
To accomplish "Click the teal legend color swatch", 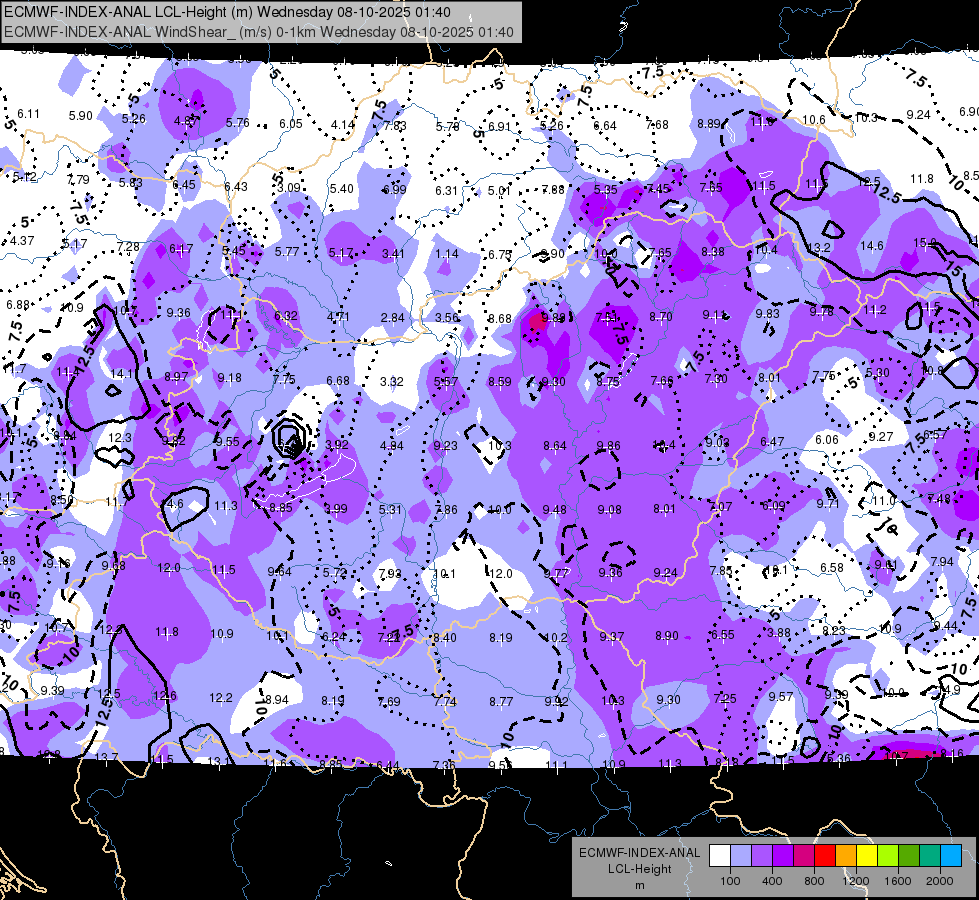I will click(x=930, y=855).
